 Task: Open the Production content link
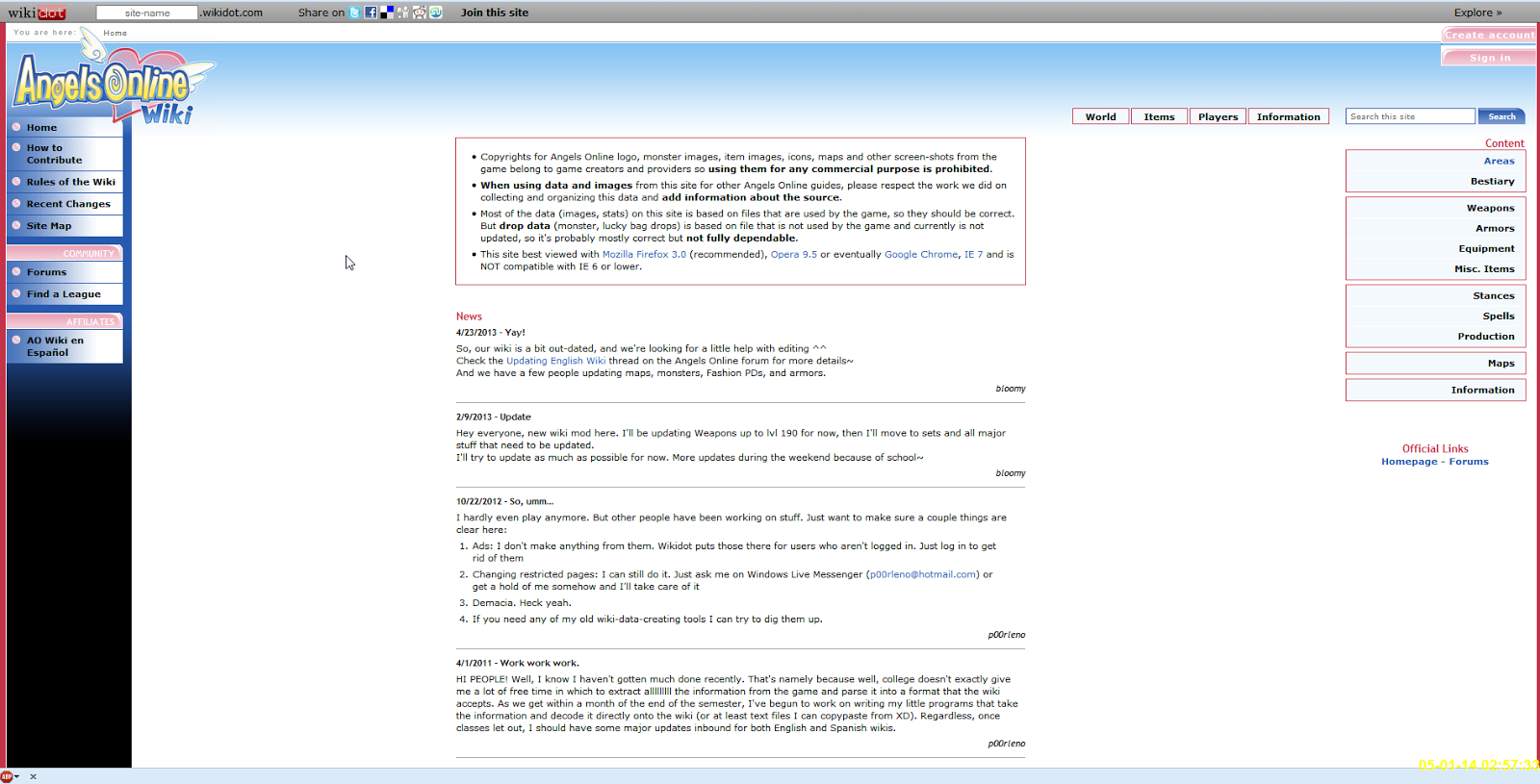click(x=1486, y=337)
